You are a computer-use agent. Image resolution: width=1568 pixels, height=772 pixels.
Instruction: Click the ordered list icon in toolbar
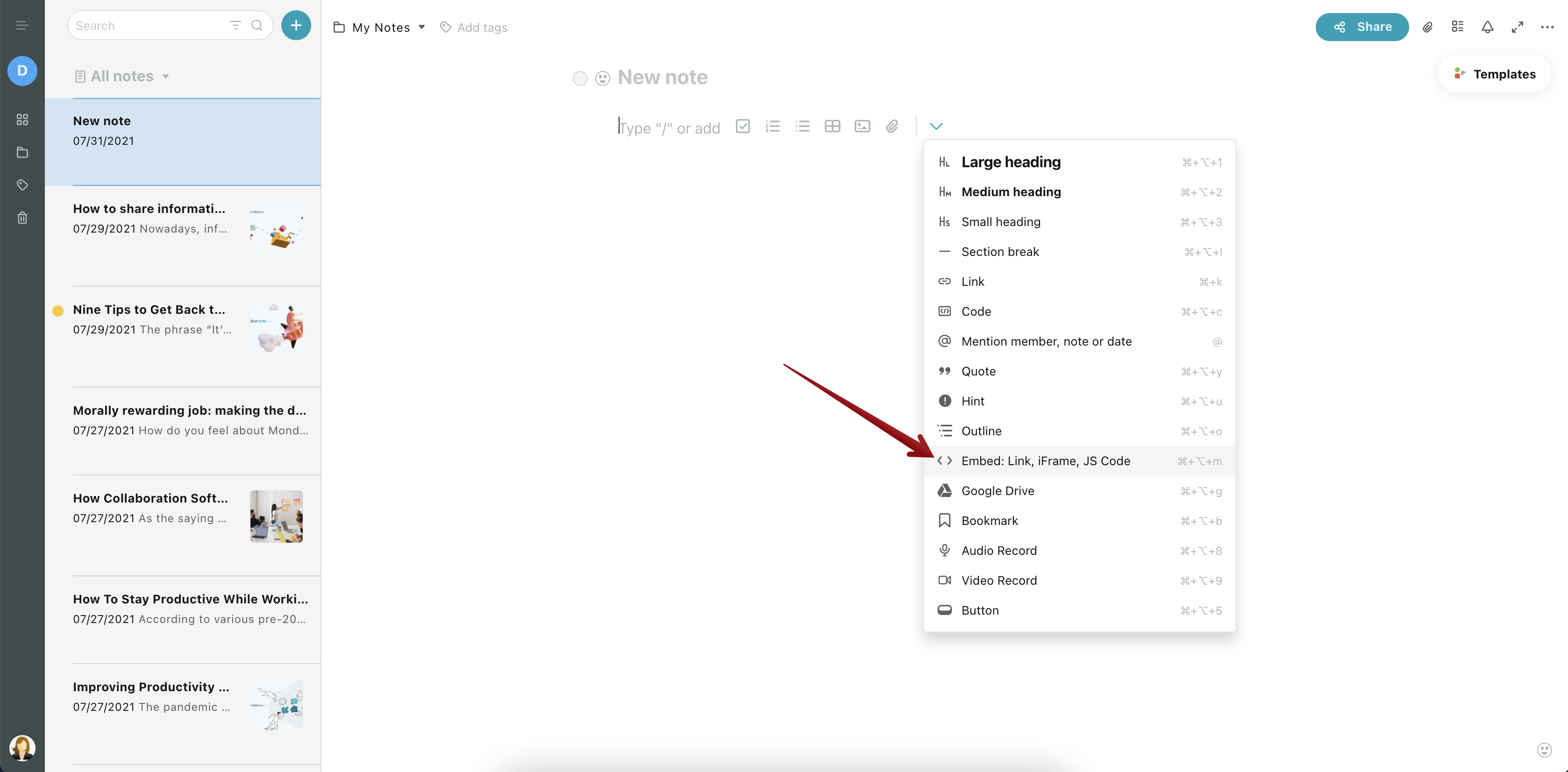pos(772,126)
